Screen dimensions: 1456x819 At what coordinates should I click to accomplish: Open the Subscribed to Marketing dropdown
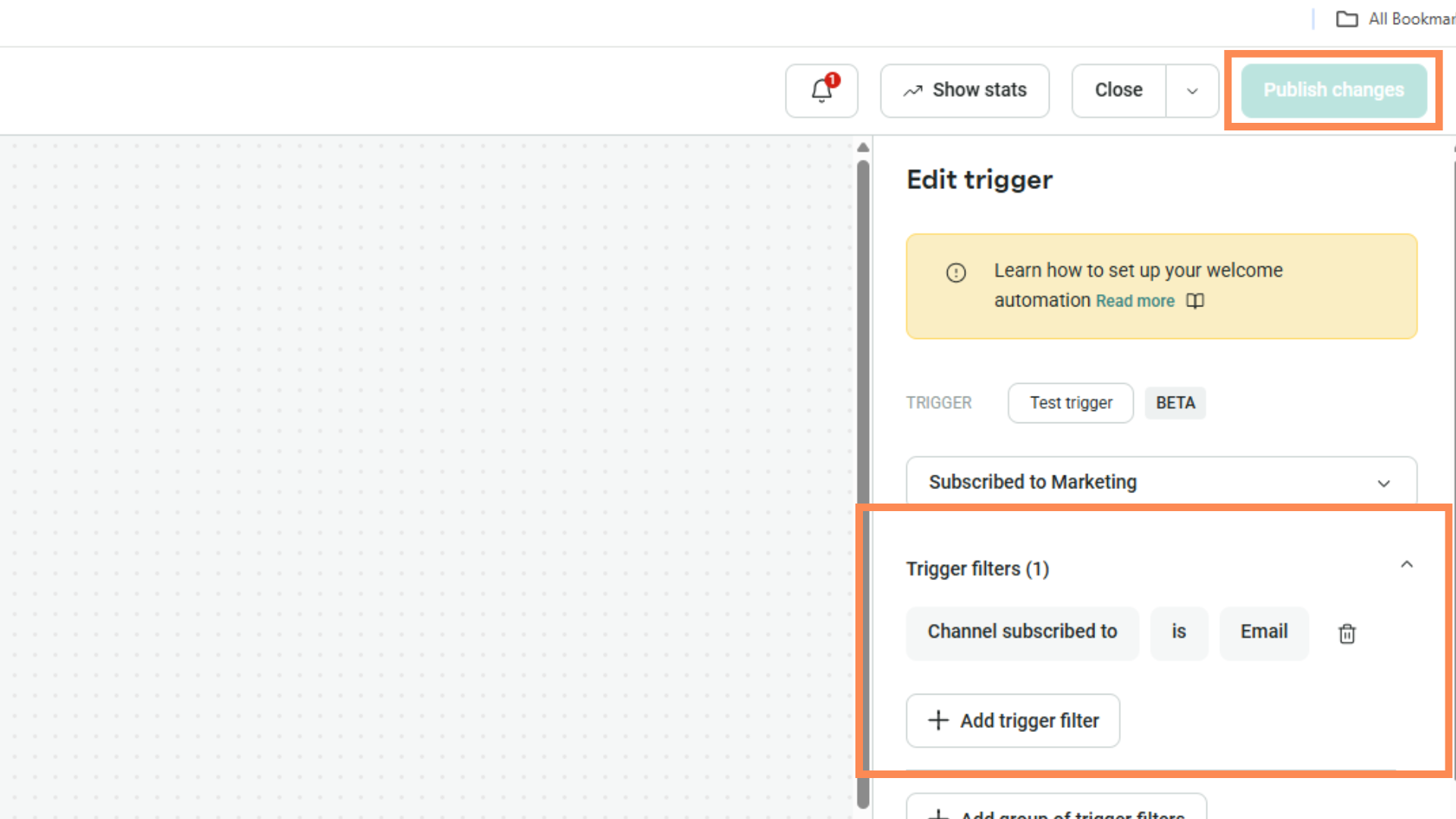pos(1161,482)
